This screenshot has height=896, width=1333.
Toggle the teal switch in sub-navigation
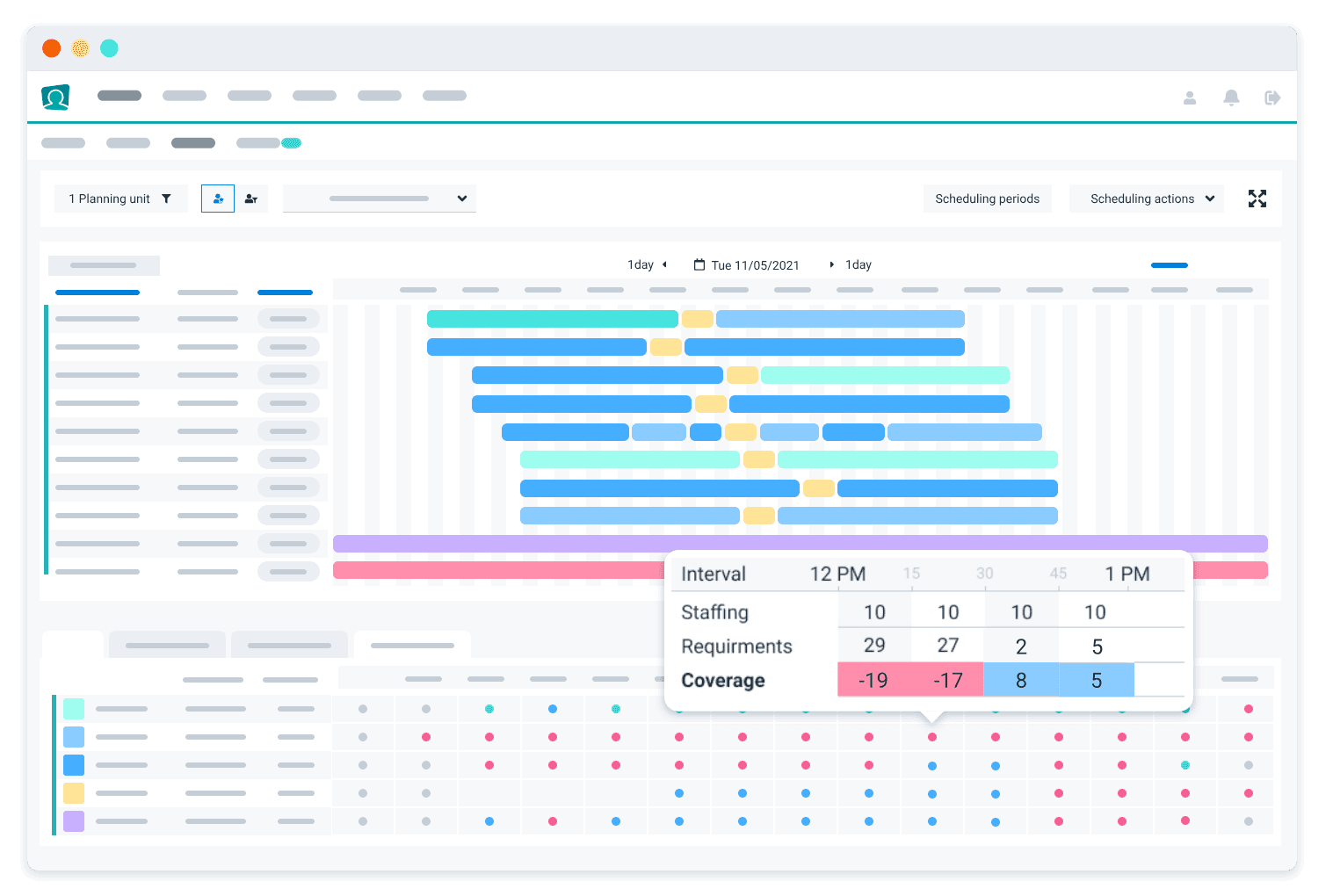tap(291, 143)
